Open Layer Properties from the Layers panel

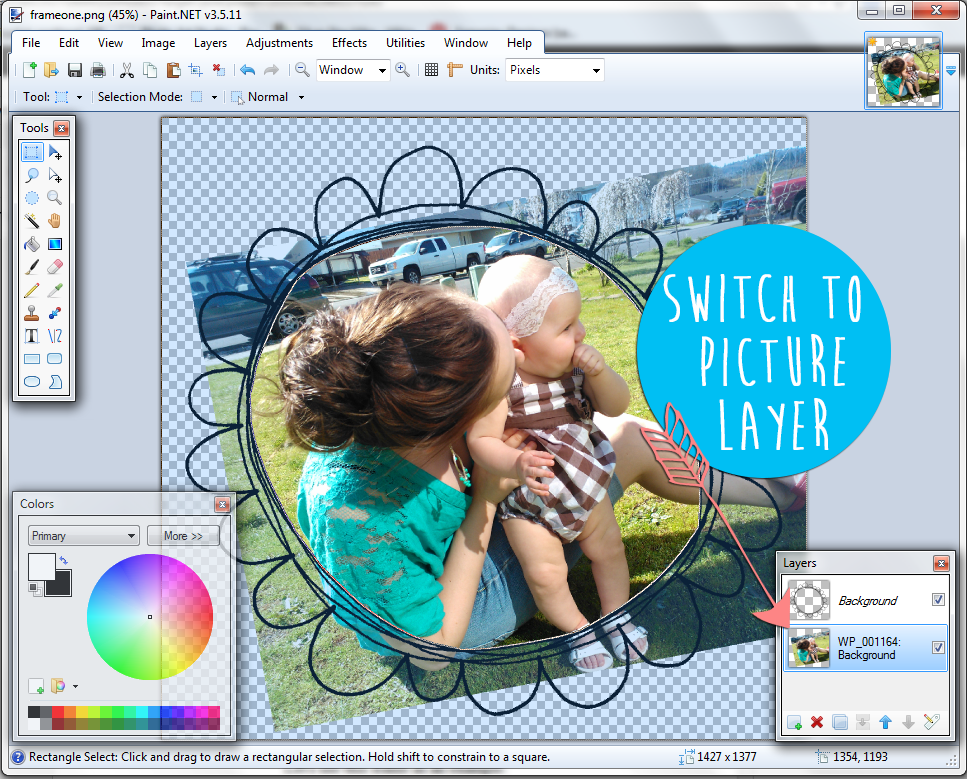[x=933, y=722]
